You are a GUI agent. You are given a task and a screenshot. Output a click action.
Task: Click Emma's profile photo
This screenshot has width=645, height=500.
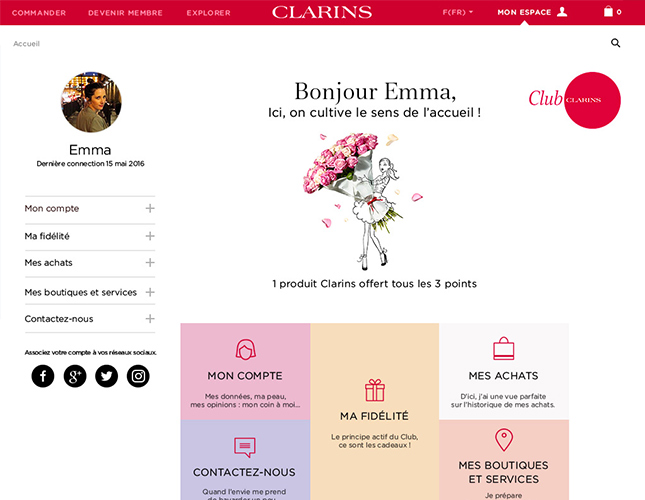click(91, 102)
